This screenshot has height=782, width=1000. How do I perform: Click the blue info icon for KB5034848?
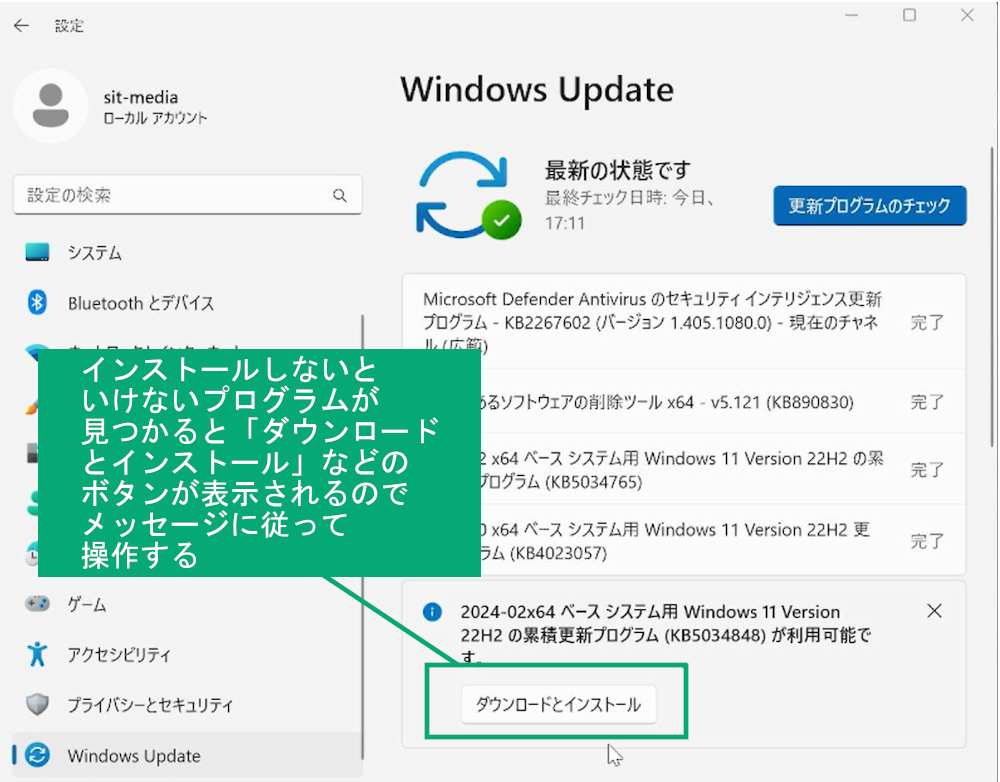click(x=432, y=612)
